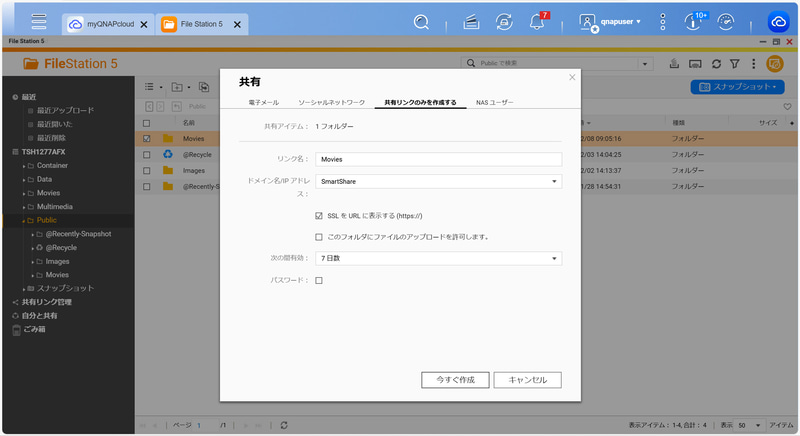Open shared with me in sidebar
The image size is (800, 436).
click(x=39, y=316)
